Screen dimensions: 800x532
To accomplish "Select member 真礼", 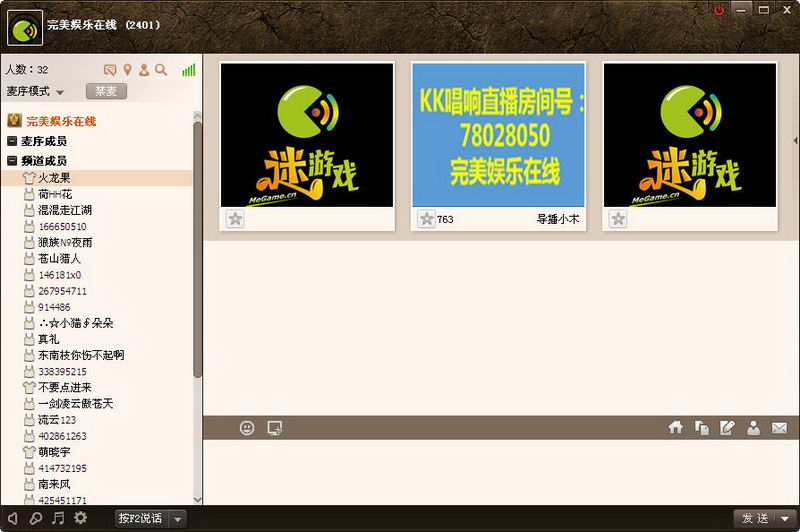I will pyautogui.click(x=97, y=339).
